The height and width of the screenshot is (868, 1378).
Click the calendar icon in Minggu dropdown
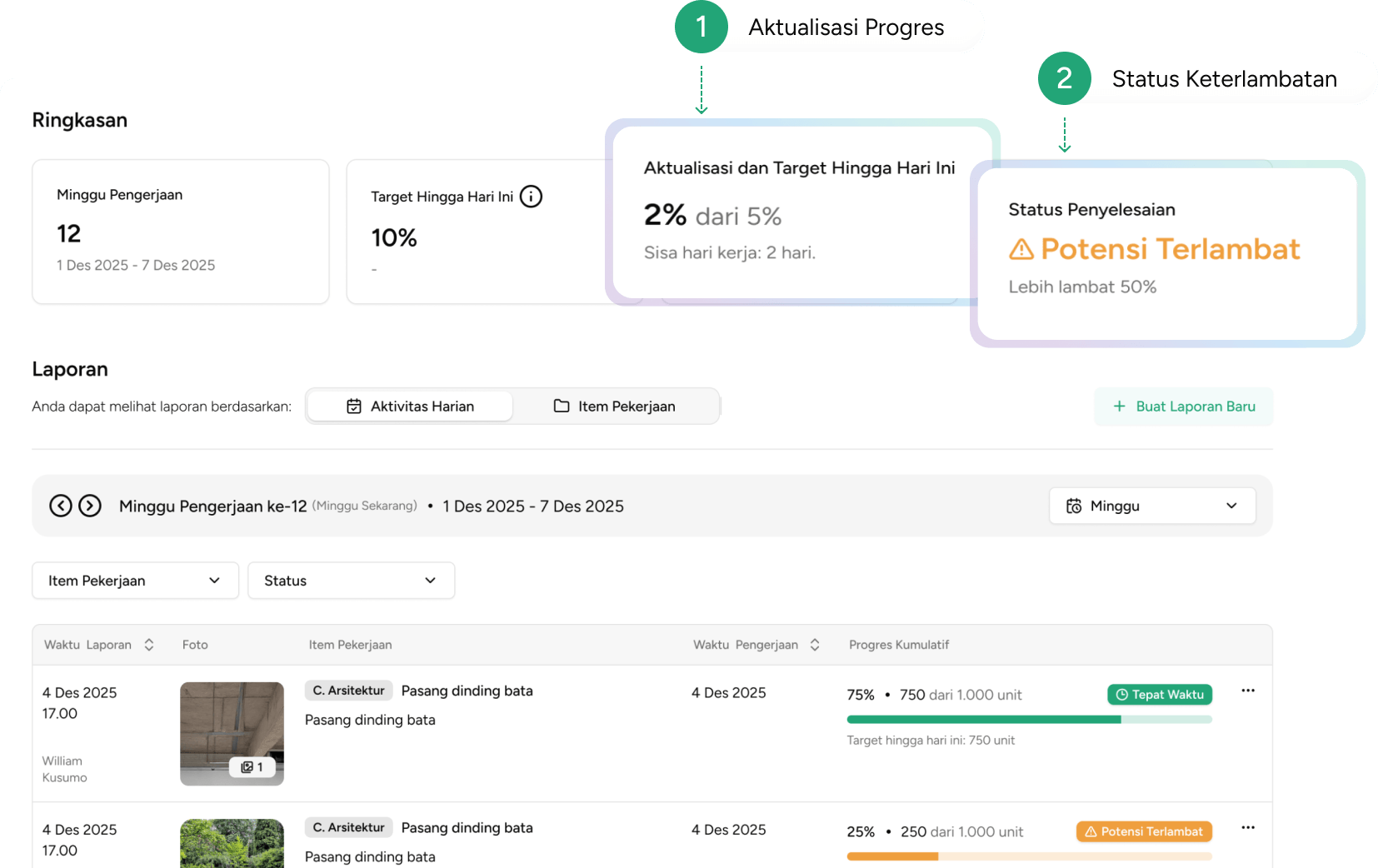1074,506
